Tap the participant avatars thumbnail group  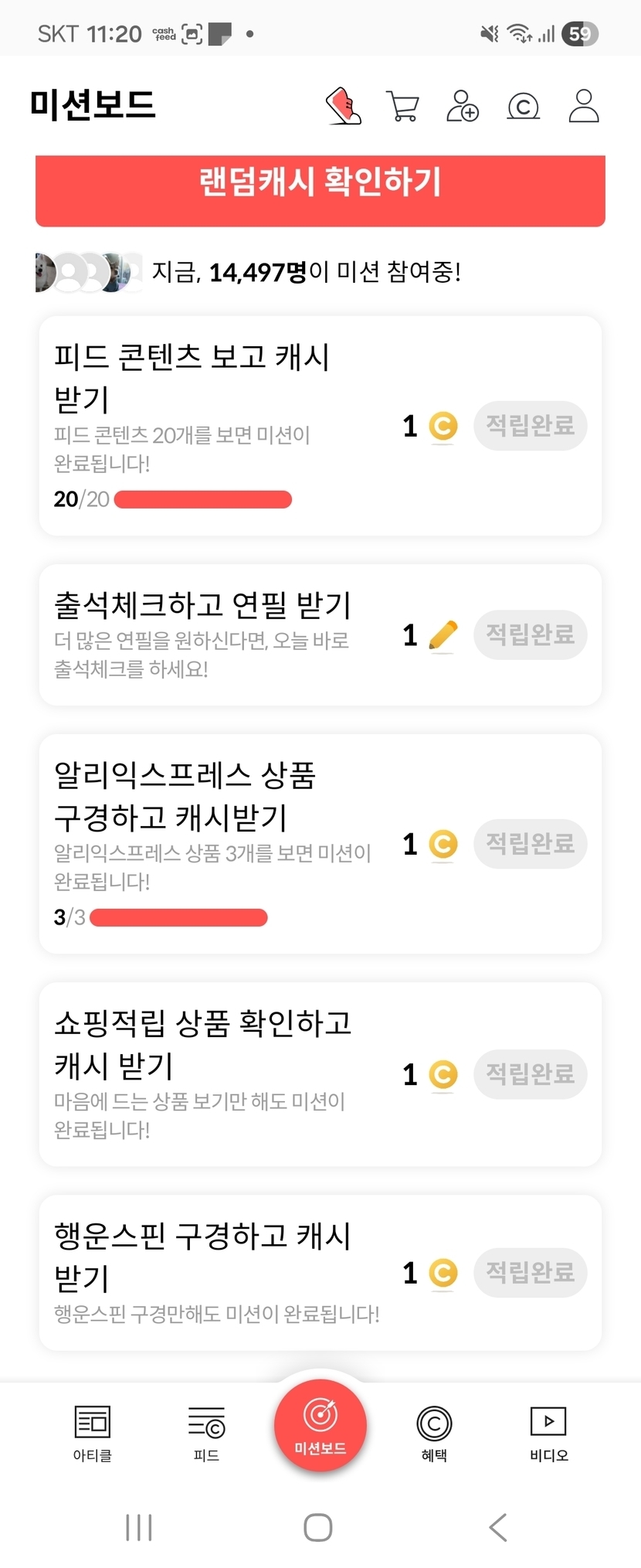(x=88, y=272)
